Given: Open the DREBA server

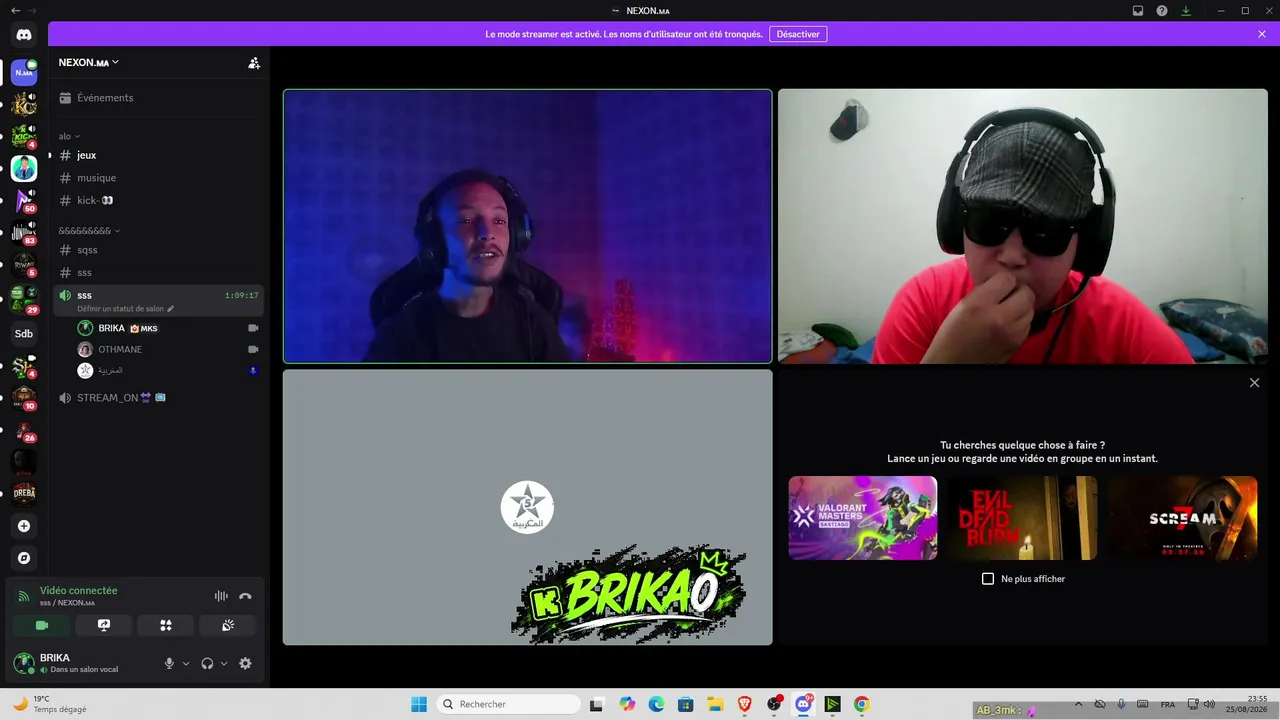Looking at the screenshot, I should coord(24,492).
